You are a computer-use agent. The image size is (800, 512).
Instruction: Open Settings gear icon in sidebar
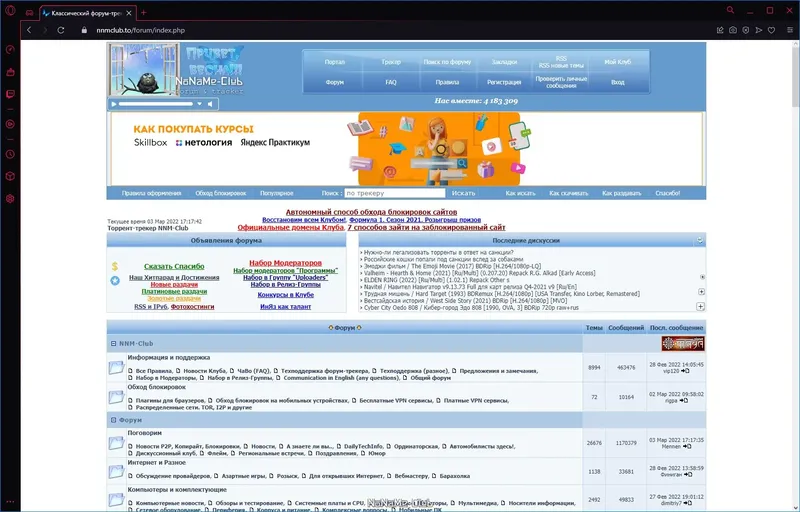(x=10, y=199)
